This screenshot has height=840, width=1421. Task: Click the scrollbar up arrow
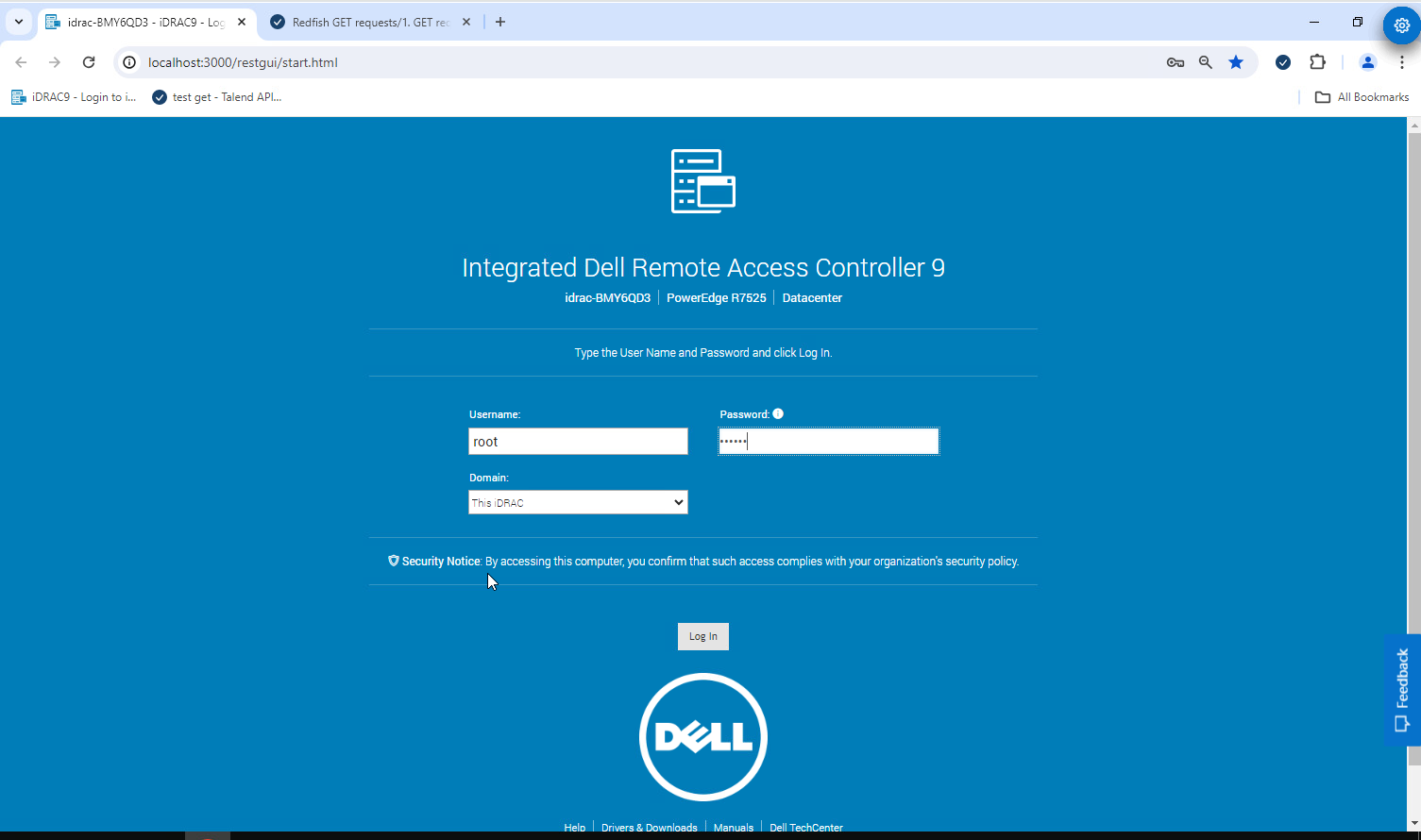point(1414,124)
